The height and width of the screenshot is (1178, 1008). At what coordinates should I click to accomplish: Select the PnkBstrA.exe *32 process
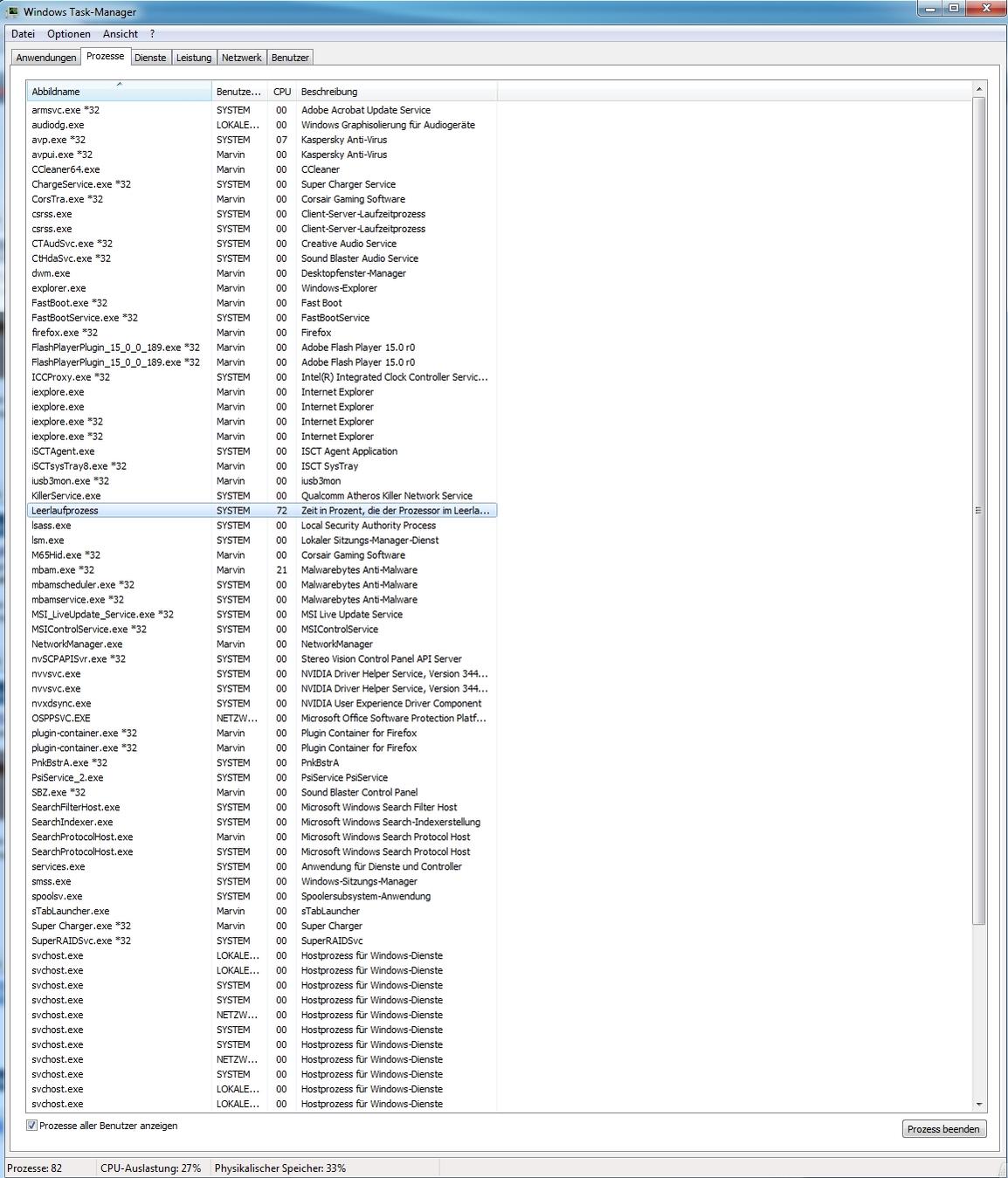[x=262, y=763]
